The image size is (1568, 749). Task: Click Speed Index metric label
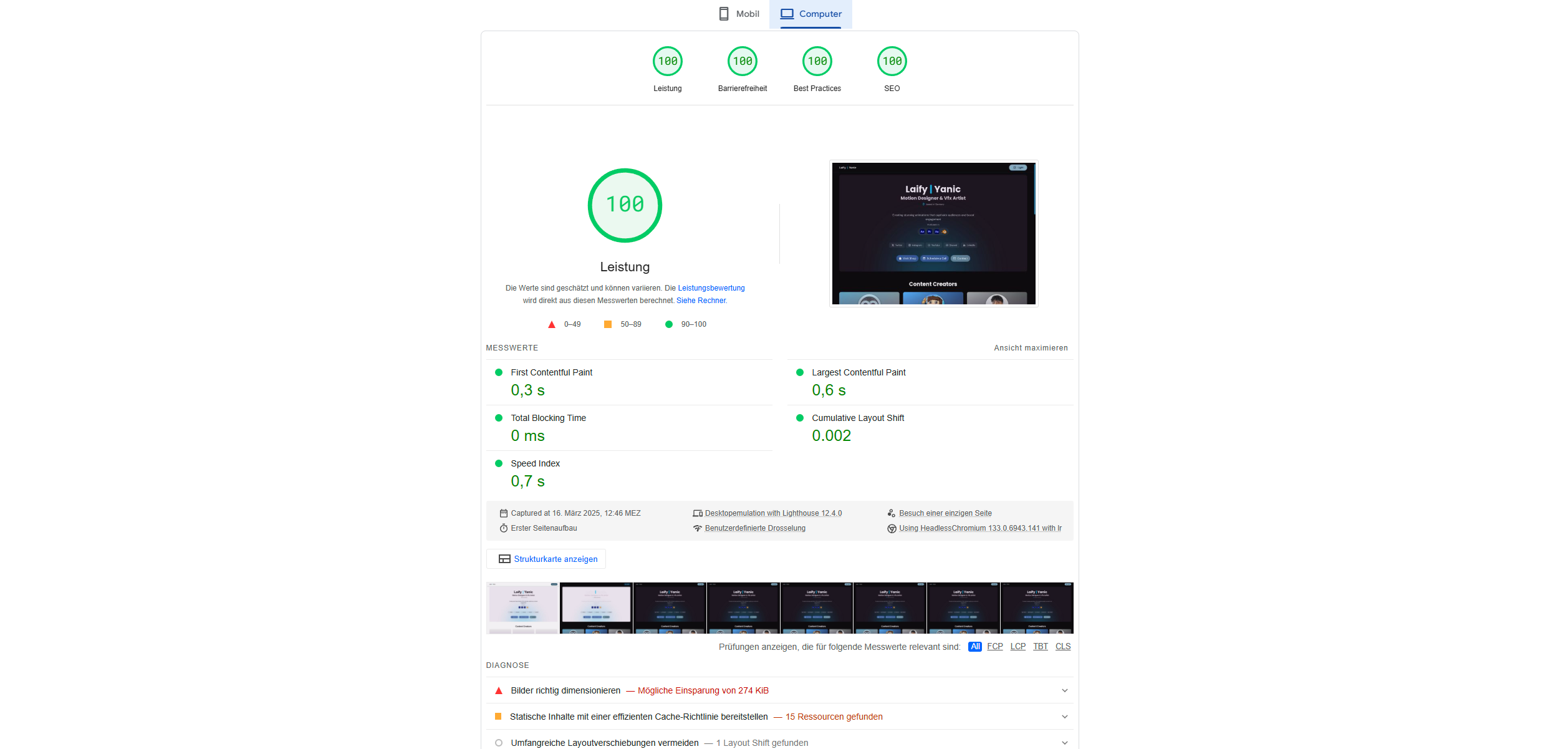click(x=535, y=463)
